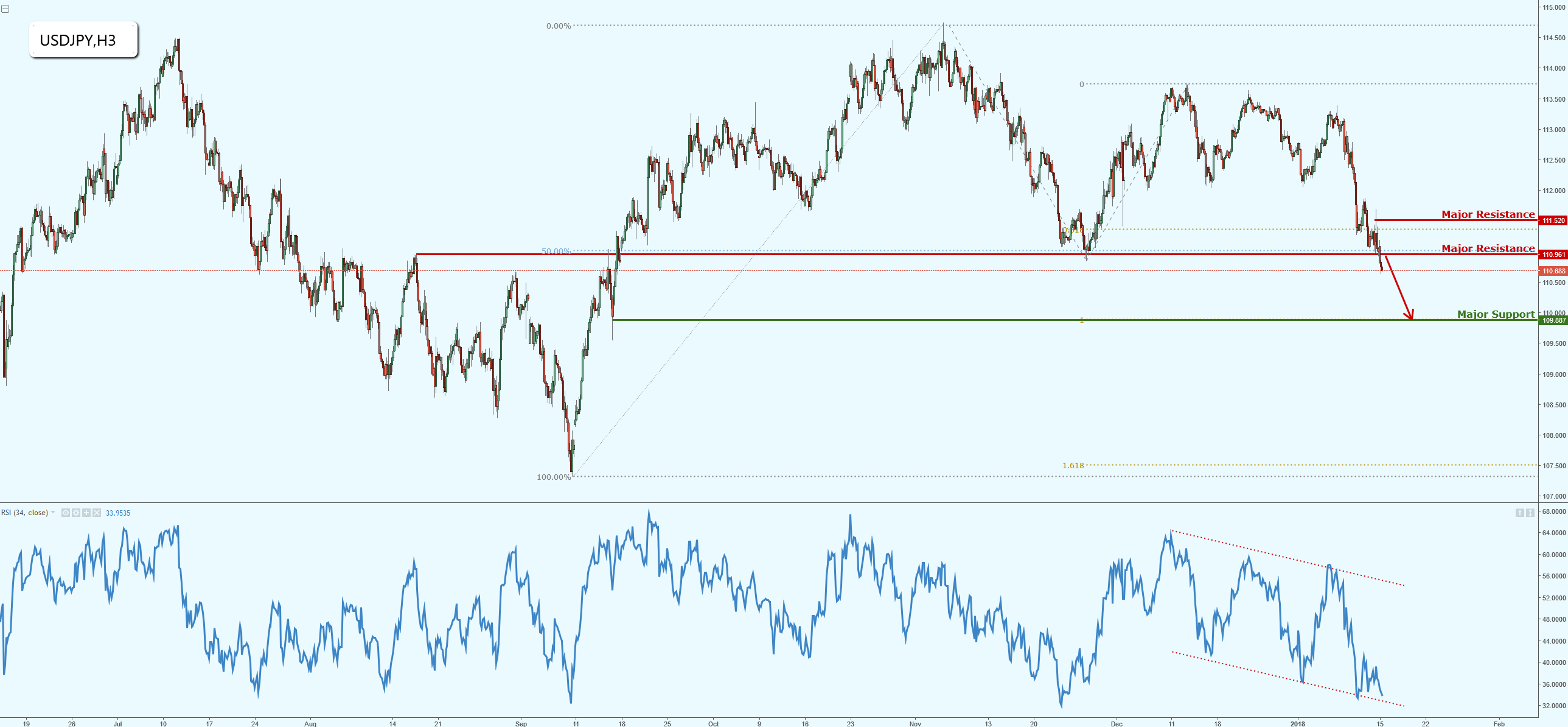Click the RSI (34, close) indicator title
This screenshot has width=1568, height=727.
click(24, 513)
